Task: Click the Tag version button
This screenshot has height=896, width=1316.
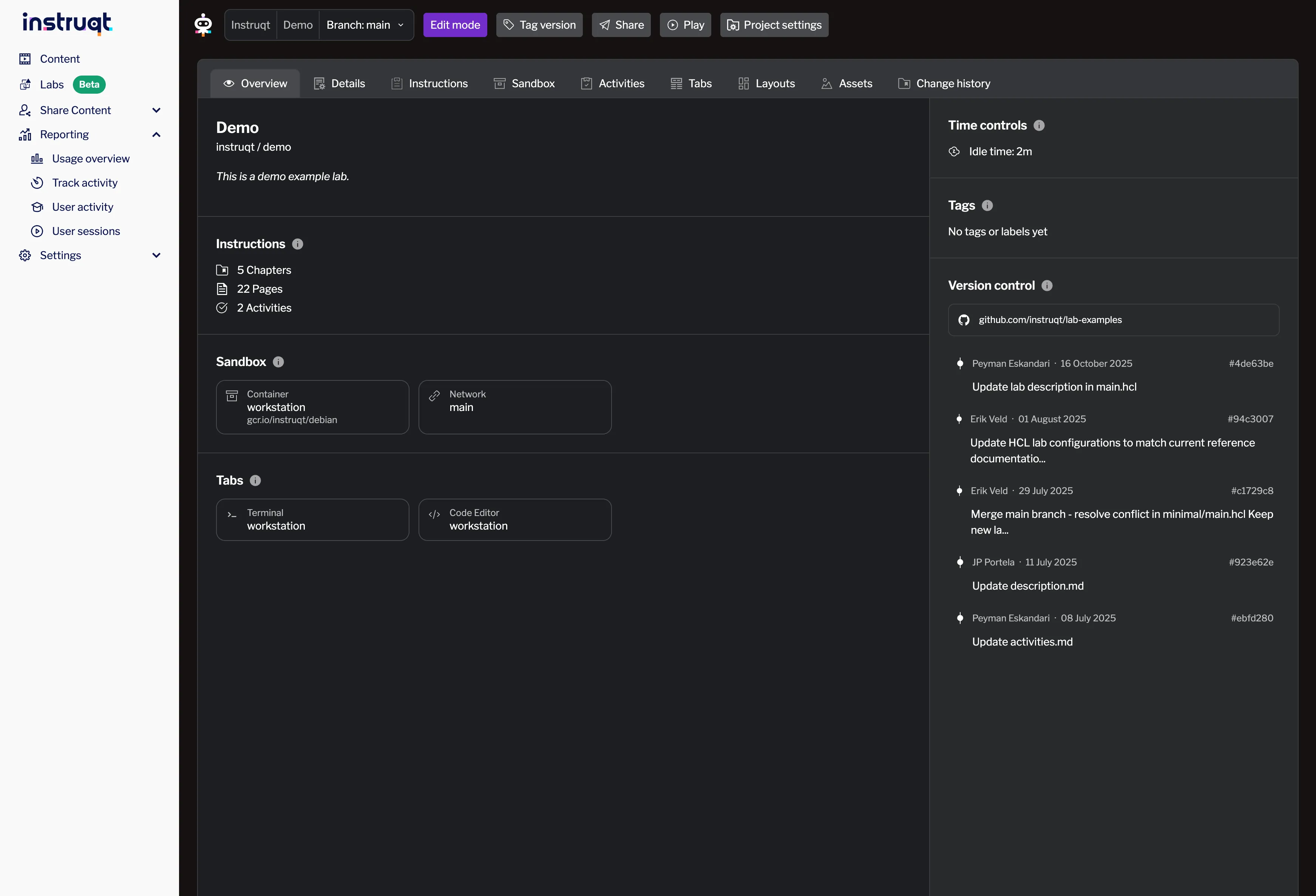Action: pos(539,25)
